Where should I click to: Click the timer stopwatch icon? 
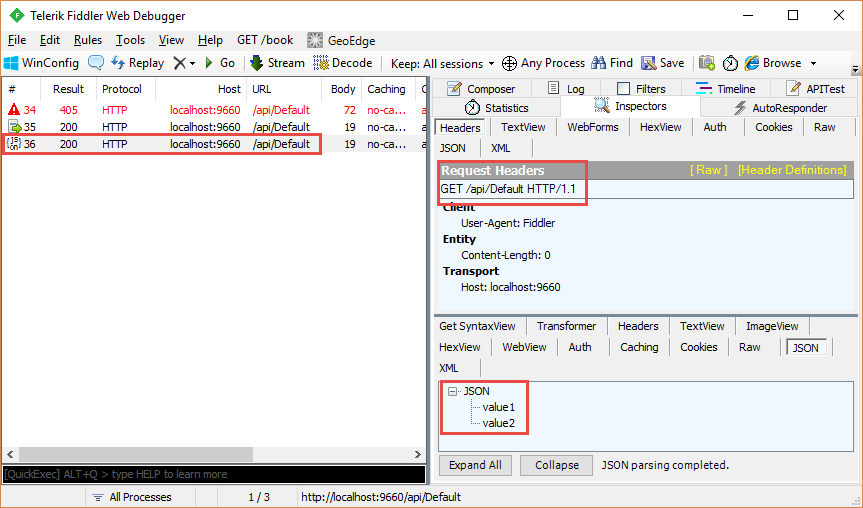tap(730, 63)
